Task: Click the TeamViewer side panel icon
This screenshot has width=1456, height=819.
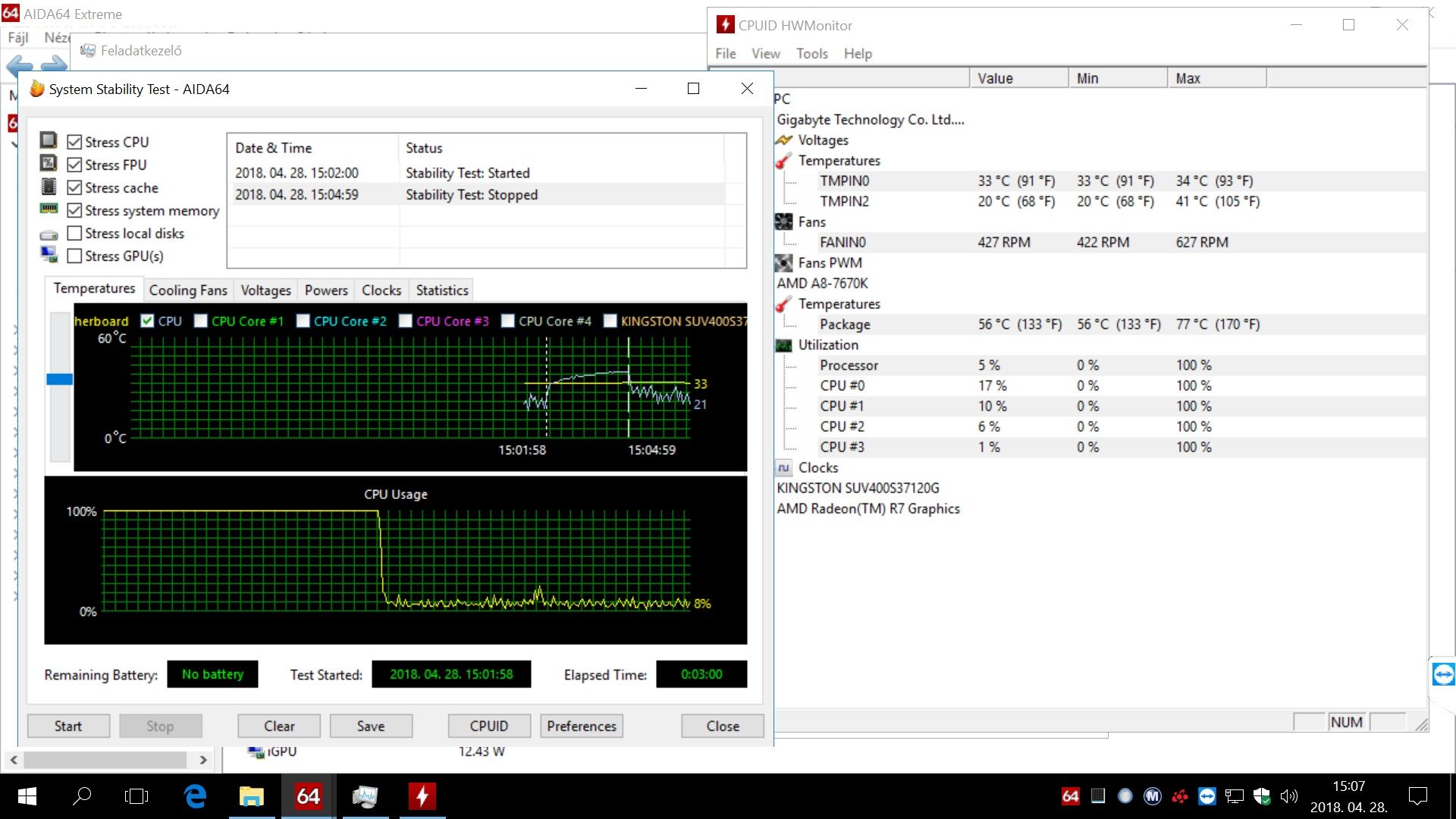Action: [1443, 673]
